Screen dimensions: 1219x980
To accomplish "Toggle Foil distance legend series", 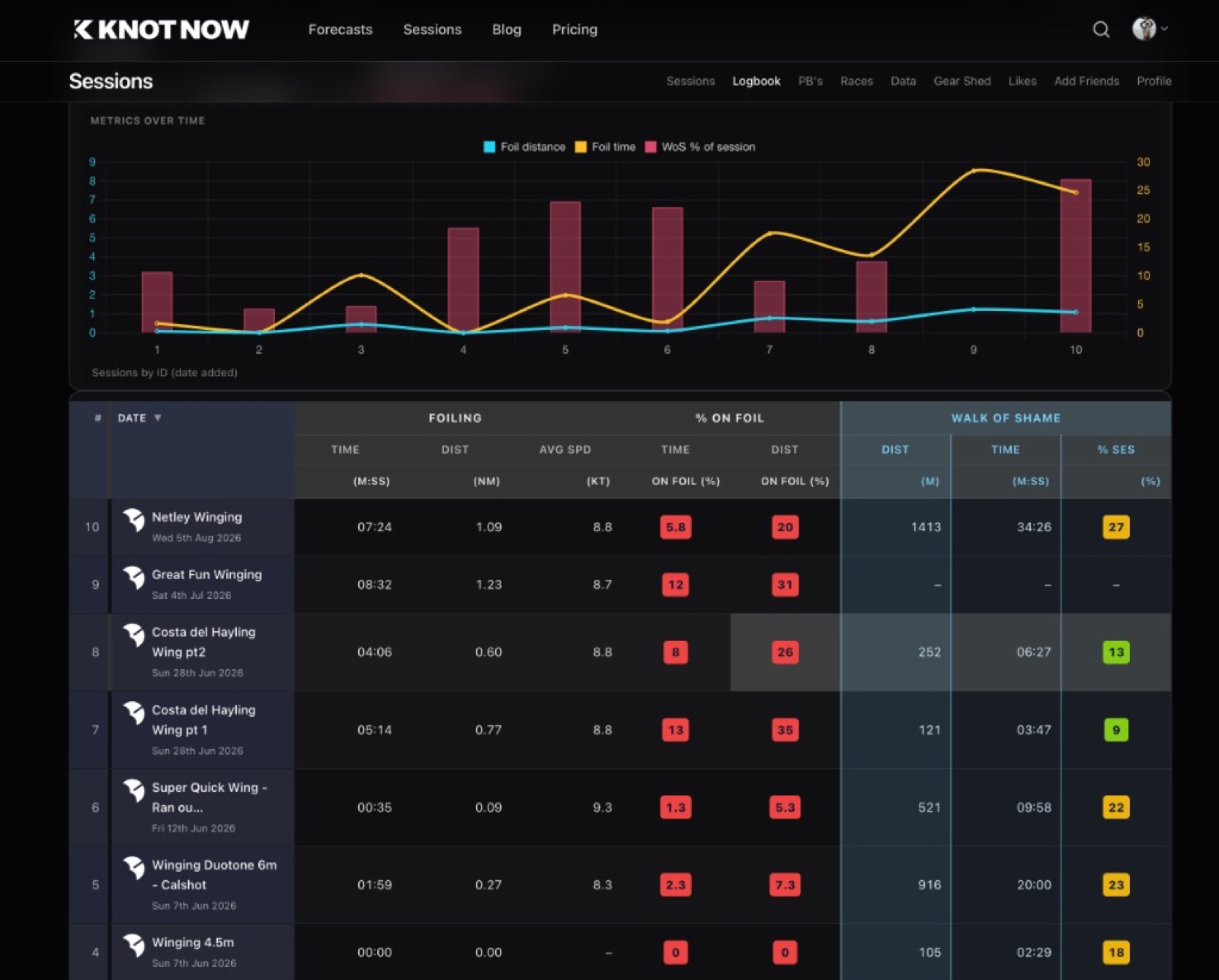I will coord(524,147).
